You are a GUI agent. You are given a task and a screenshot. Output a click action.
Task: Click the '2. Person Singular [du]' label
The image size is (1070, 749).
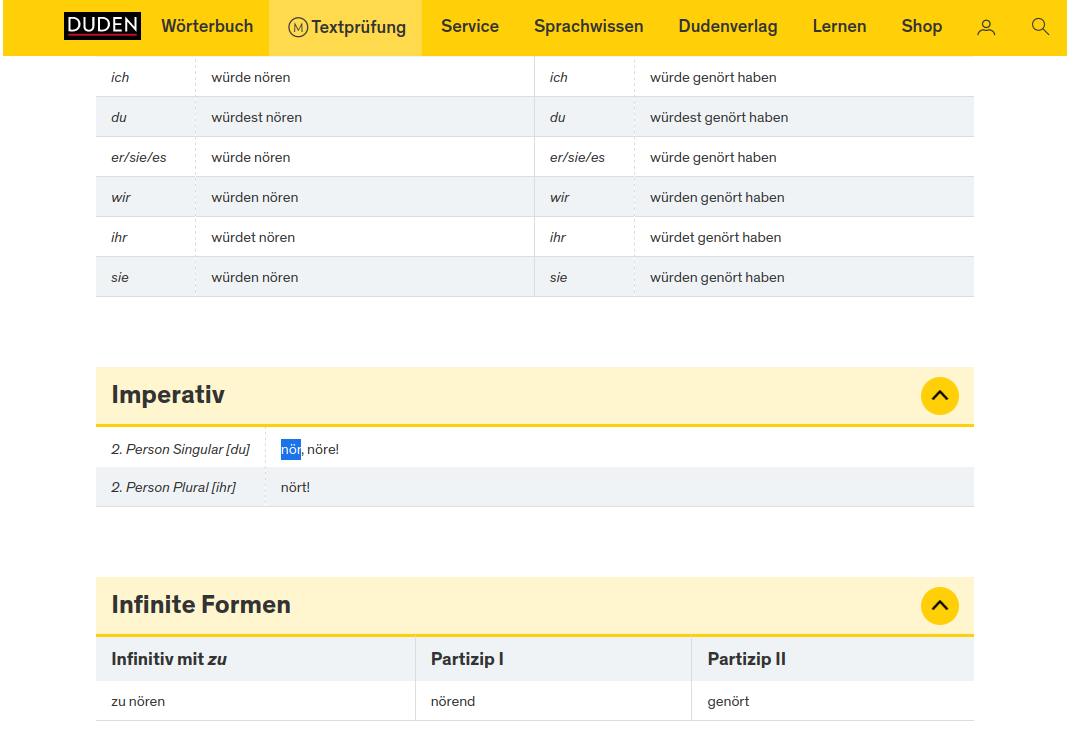click(180, 450)
